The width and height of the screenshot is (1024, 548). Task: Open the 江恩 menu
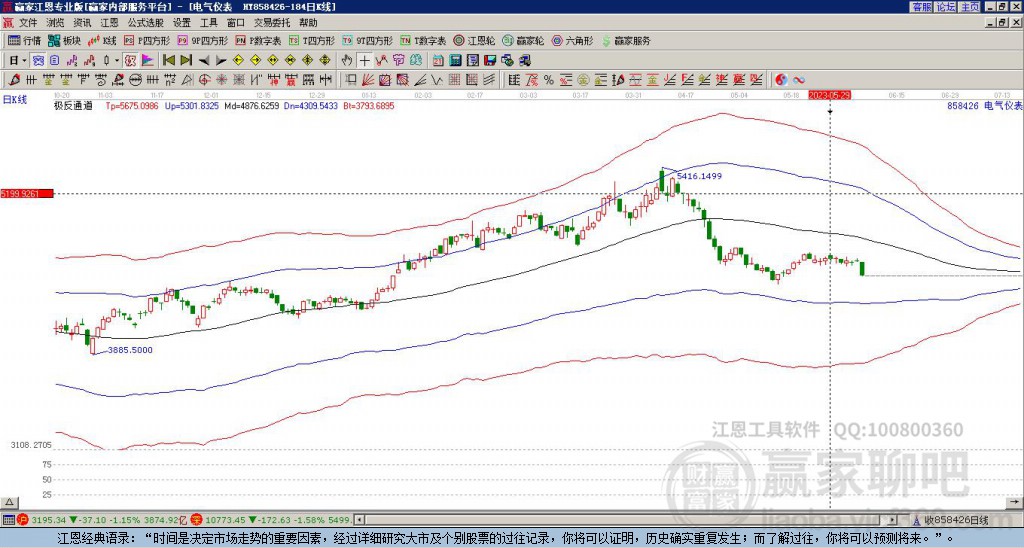click(x=109, y=23)
